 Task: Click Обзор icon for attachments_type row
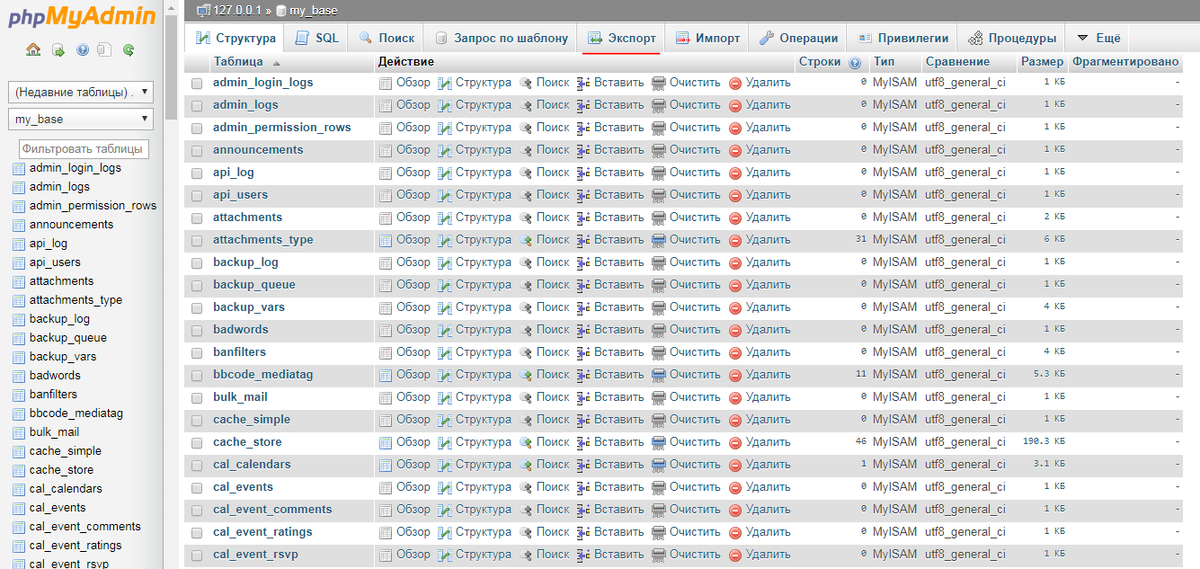pos(386,240)
